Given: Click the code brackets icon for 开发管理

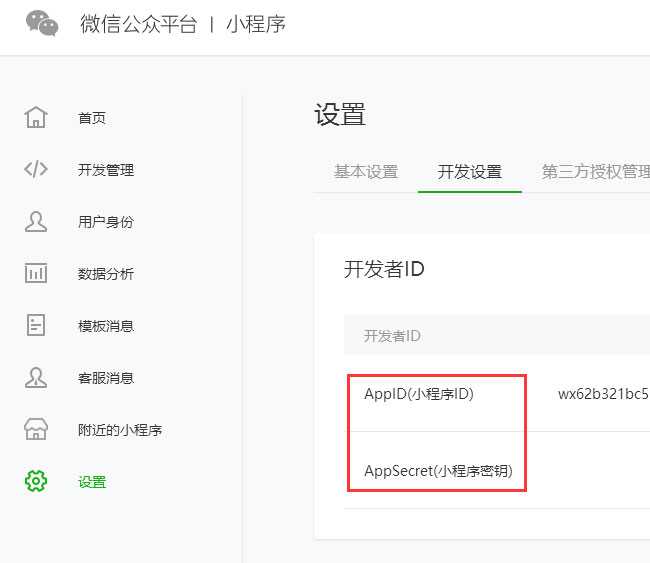Looking at the screenshot, I should tap(36, 170).
